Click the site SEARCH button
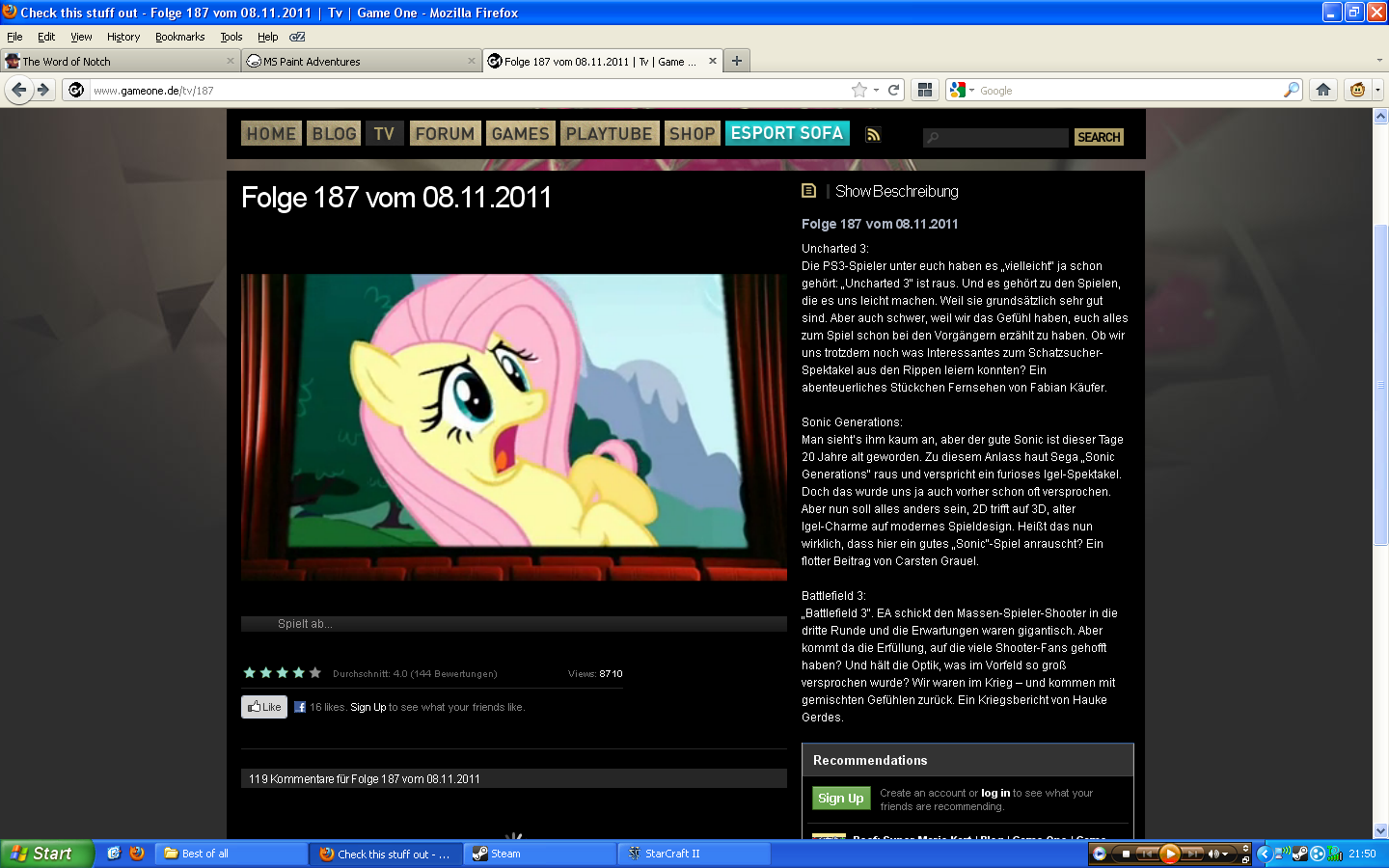 click(1099, 137)
